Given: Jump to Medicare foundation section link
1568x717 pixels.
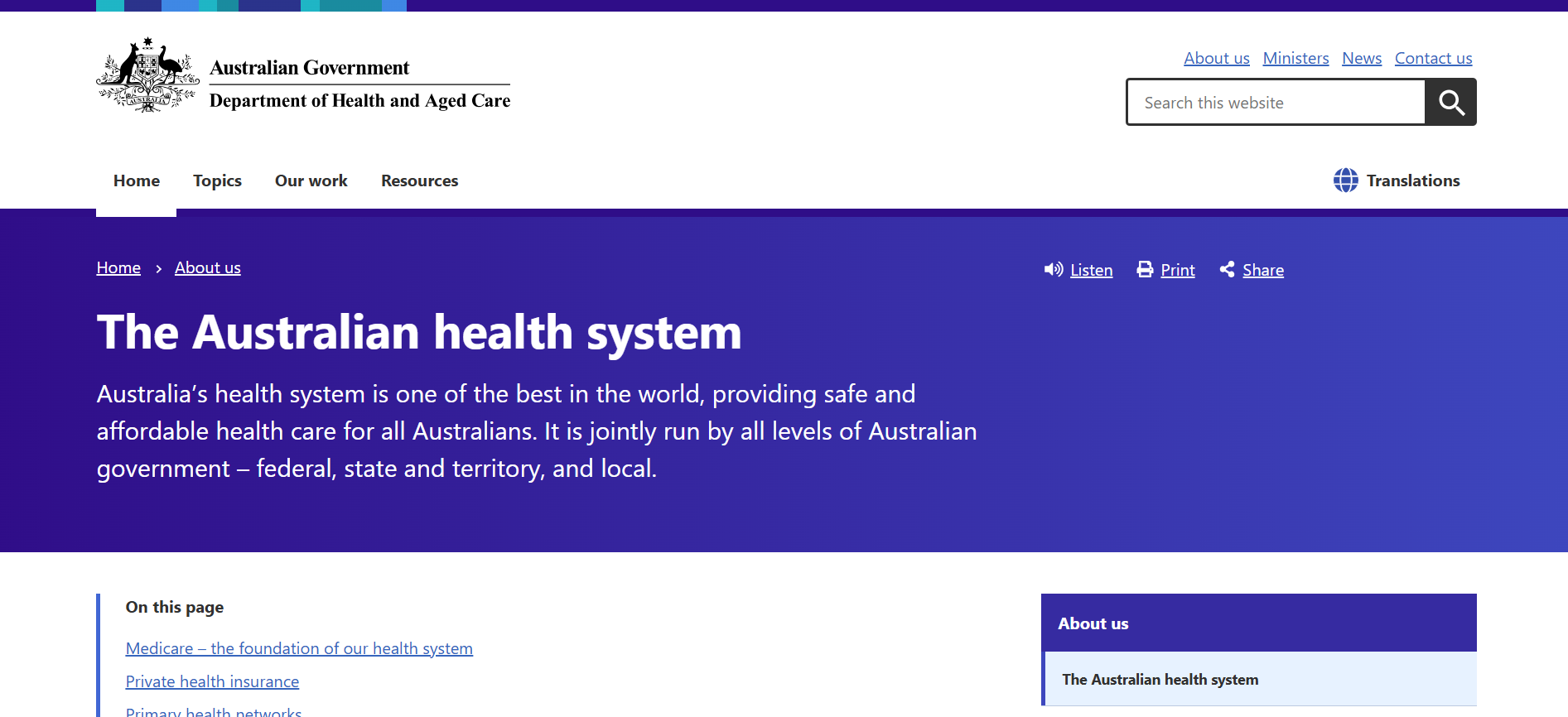Looking at the screenshot, I should coord(299,648).
